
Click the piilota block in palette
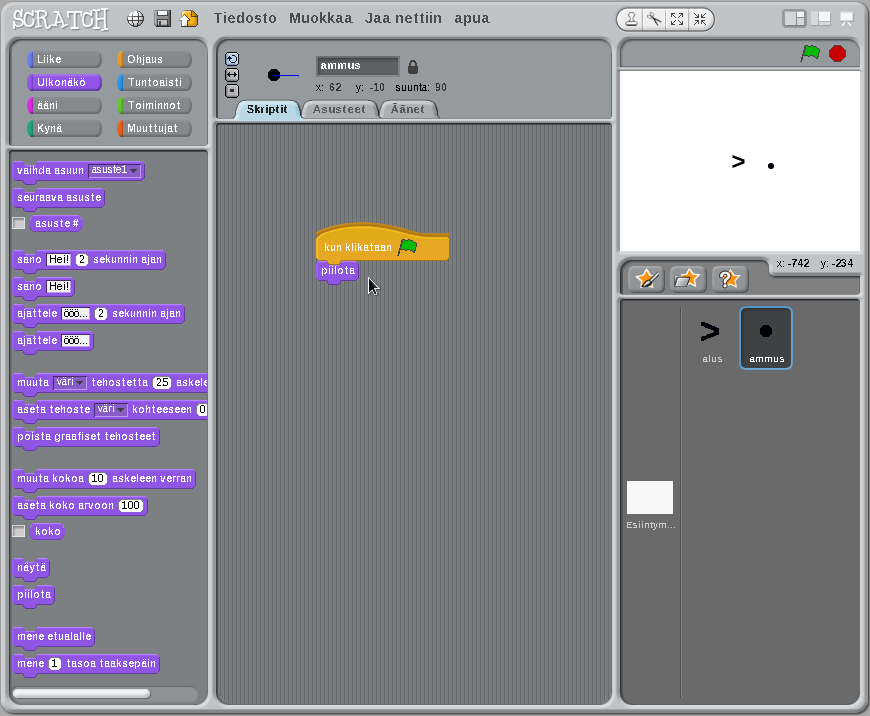tap(34, 595)
